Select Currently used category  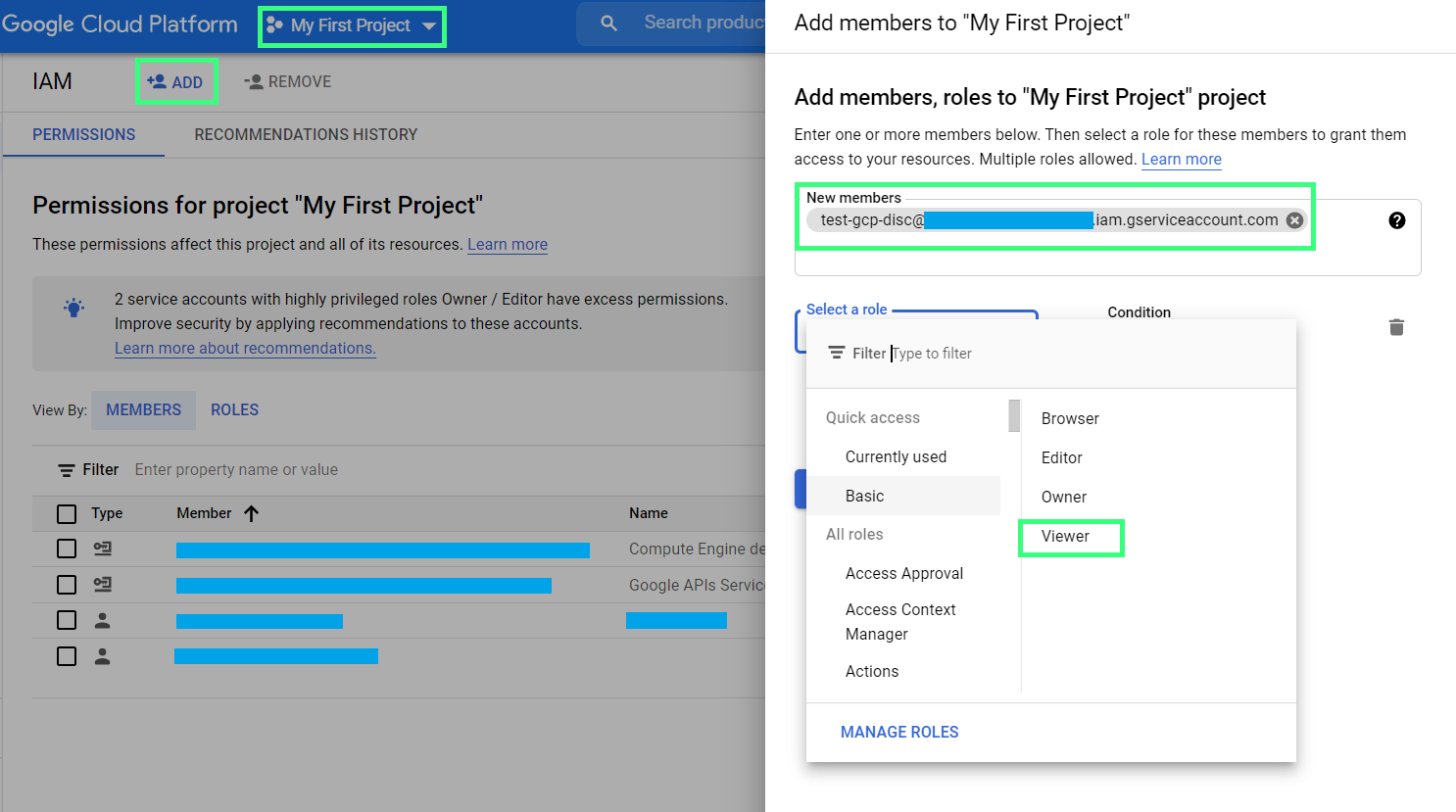point(896,456)
